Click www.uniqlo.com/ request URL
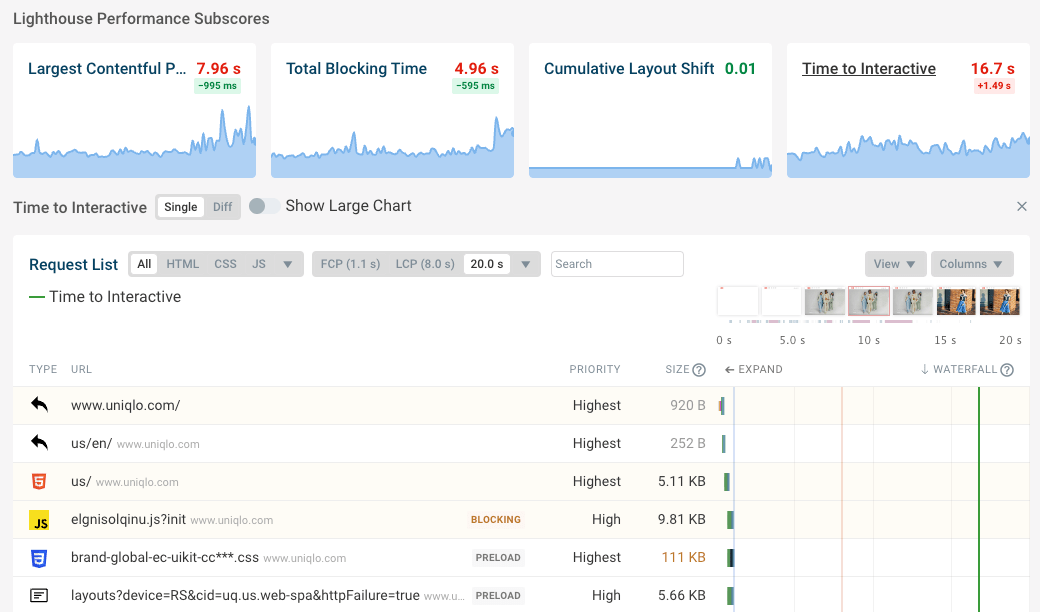Viewport: 1040px width, 612px height. tap(125, 405)
